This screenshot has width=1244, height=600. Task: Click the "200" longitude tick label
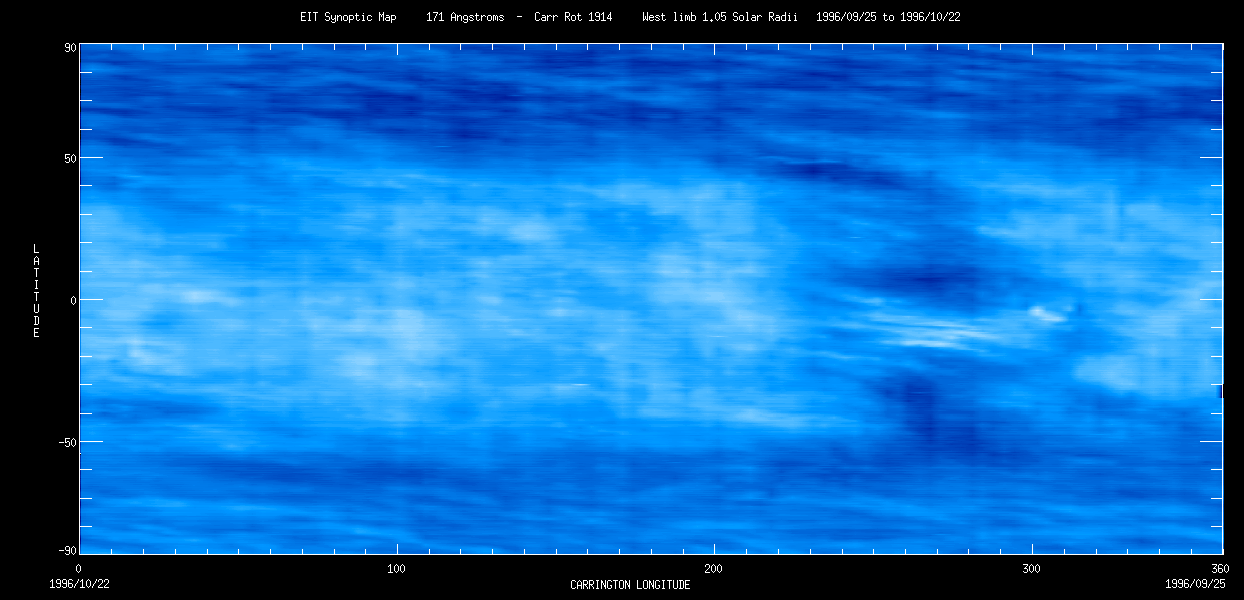click(714, 569)
